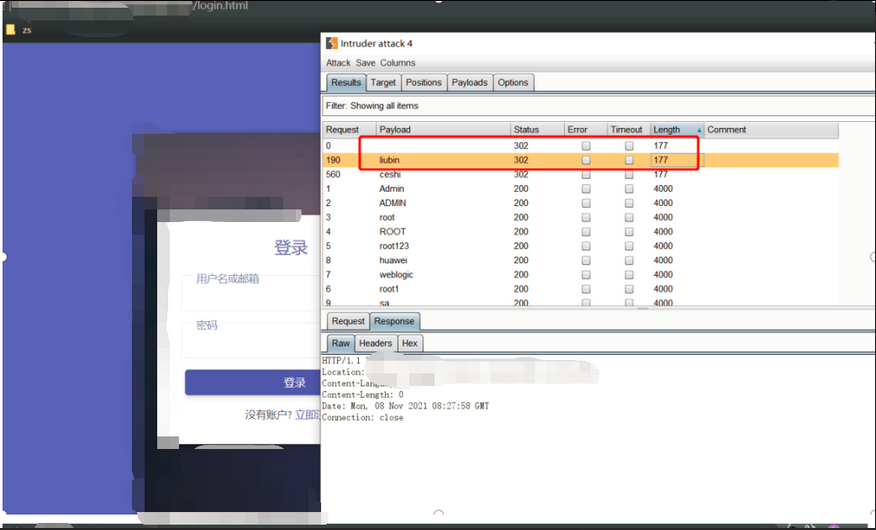Viewport: 876px width, 530px height.
Task: Select the uppercase ADMIN payload row
Action: (581, 203)
